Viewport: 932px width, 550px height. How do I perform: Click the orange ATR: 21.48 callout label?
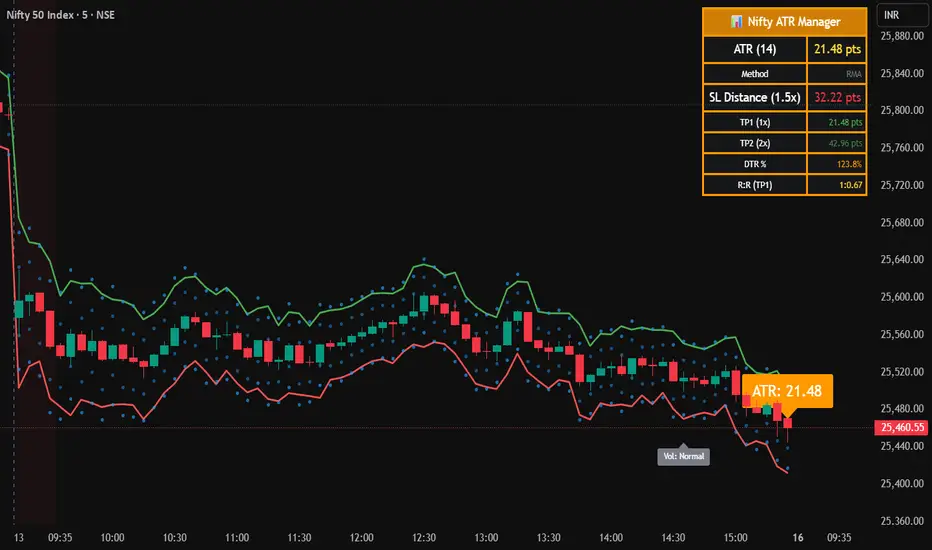click(x=787, y=391)
